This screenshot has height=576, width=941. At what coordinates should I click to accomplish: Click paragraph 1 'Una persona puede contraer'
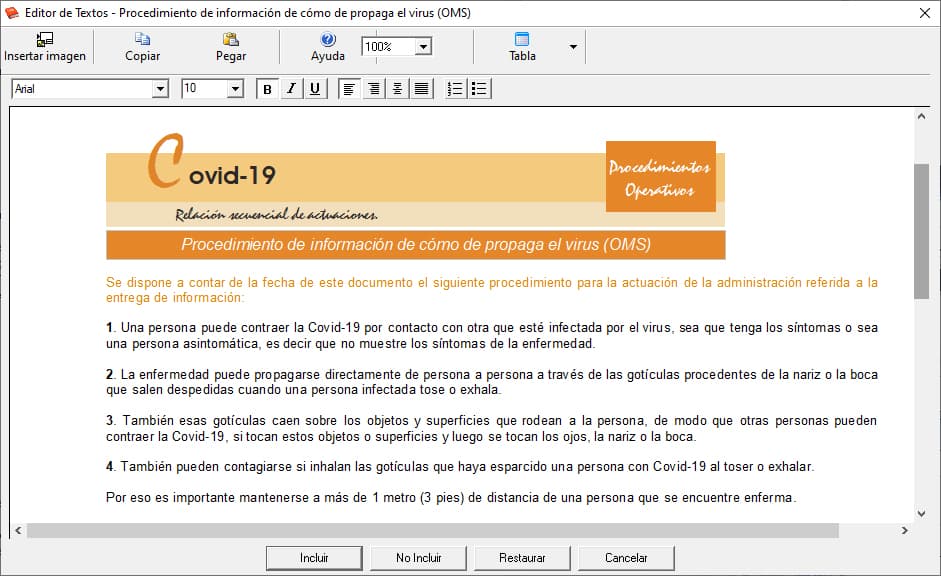pos(492,335)
